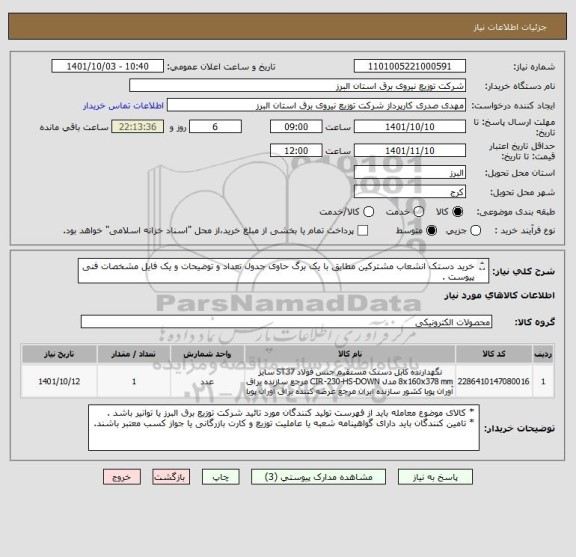Click the request creator field مهدی صدری
The height and width of the screenshot is (557, 576).
(x=316, y=105)
